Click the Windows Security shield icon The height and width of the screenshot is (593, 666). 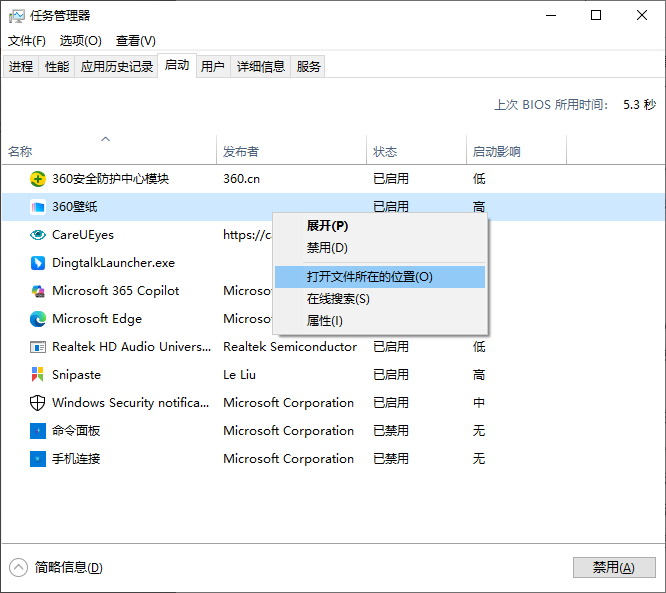click(x=38, y=403)
